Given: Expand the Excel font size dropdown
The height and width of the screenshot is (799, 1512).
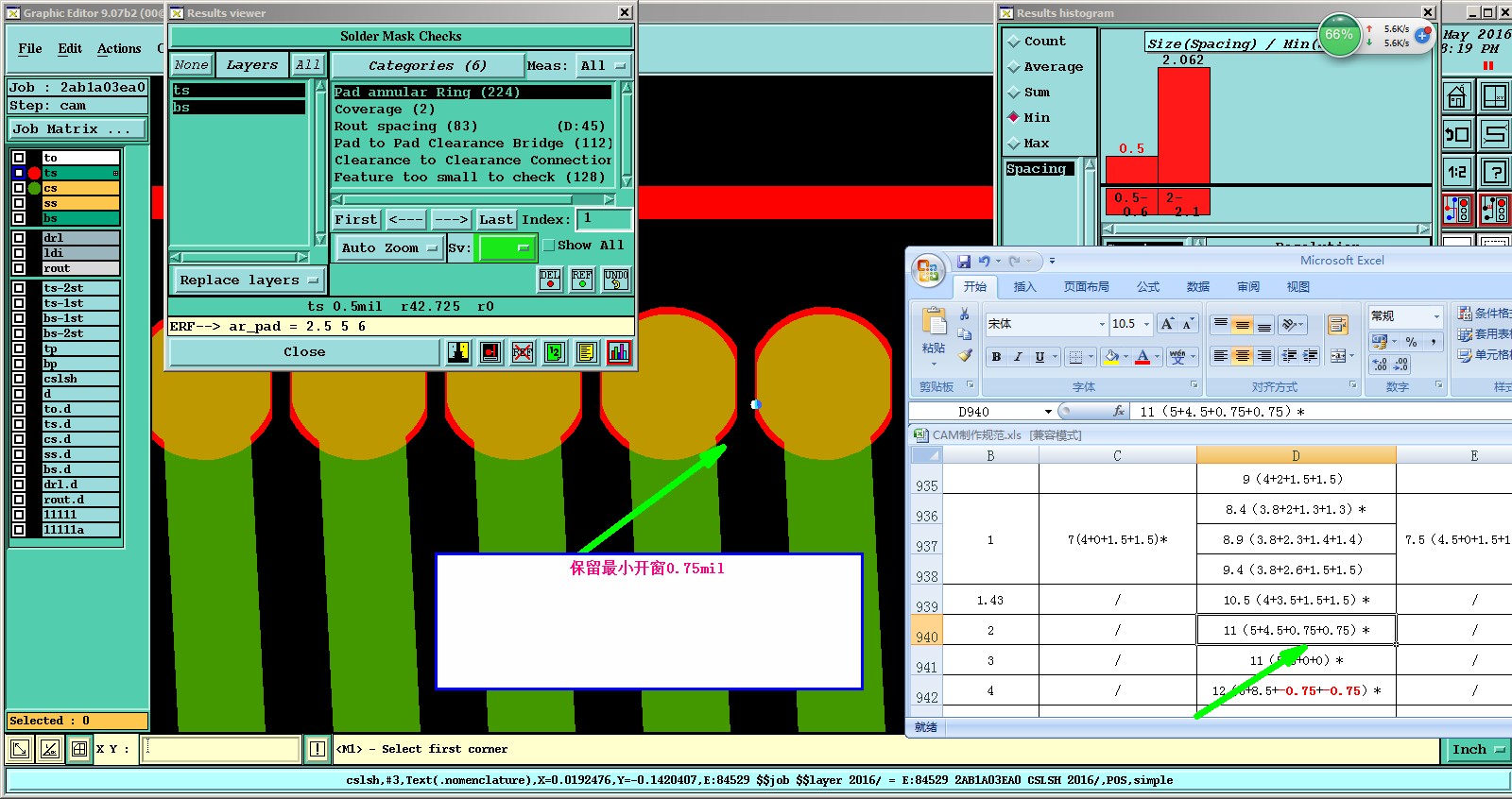Looking at the screenshot, I should (1147, 324).
